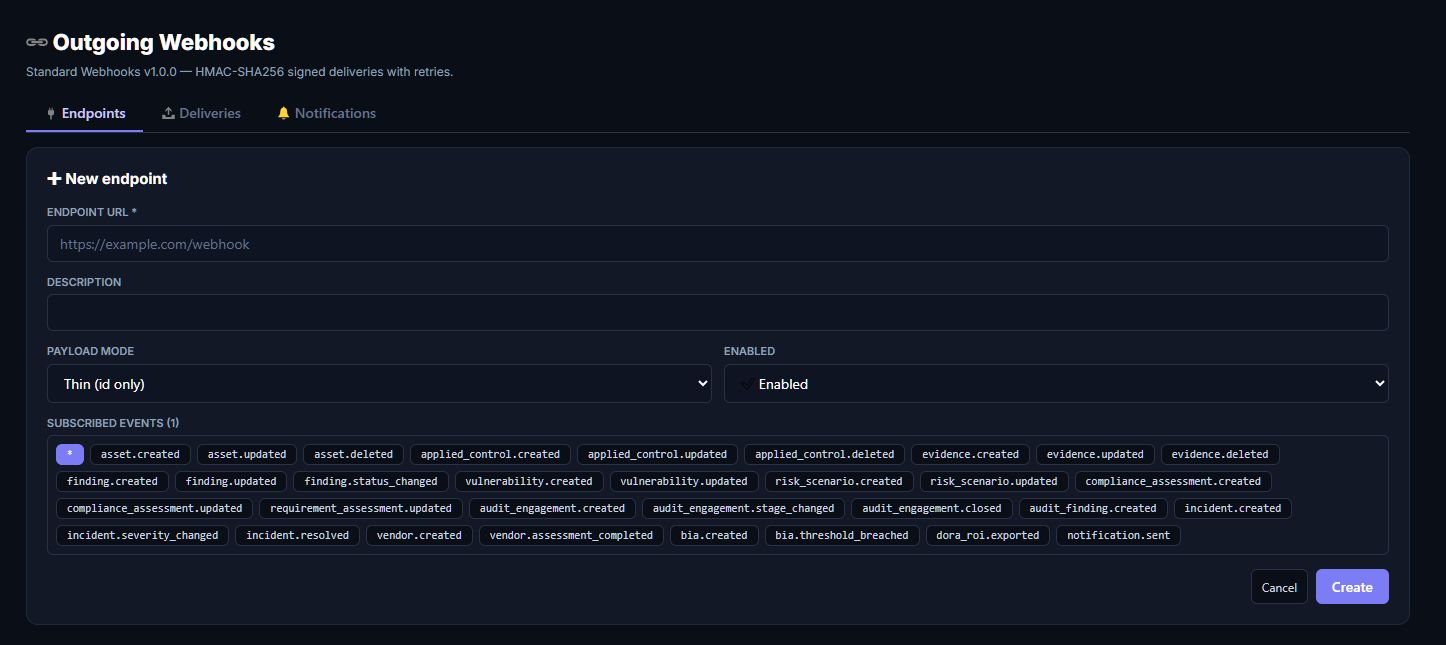
Task: Toggle the finding.updated chip
Action: pos(231,481)
